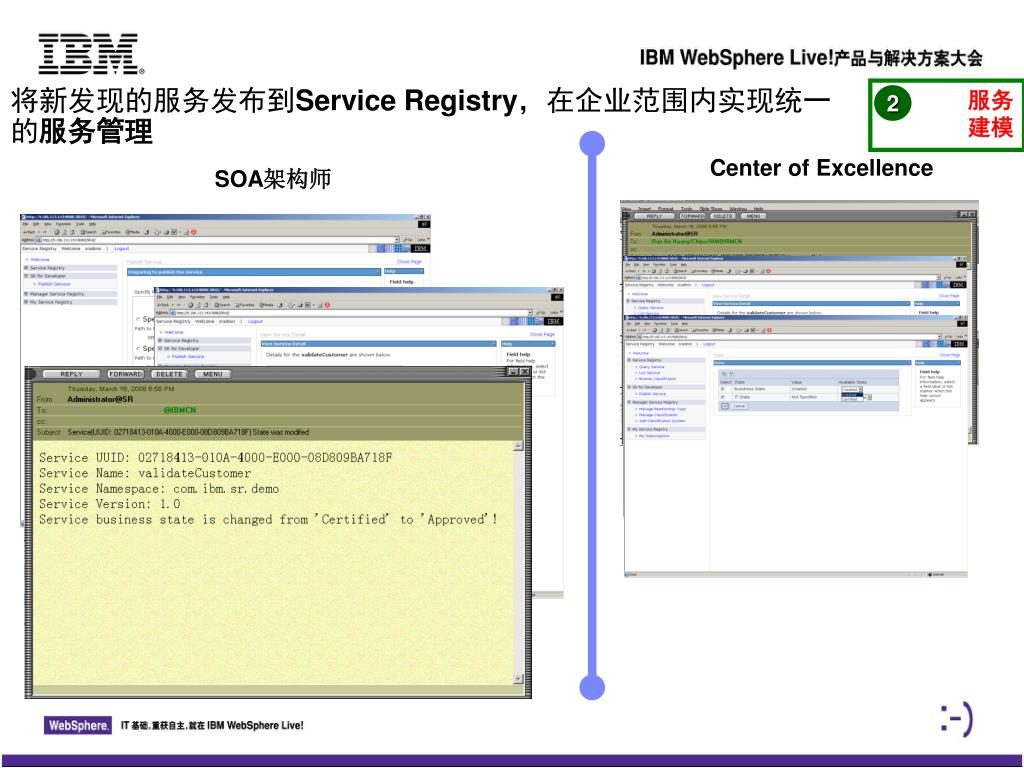1024x768 pixels.
Task: Click Close Page in right State browser
Action: tap(950, 355)
